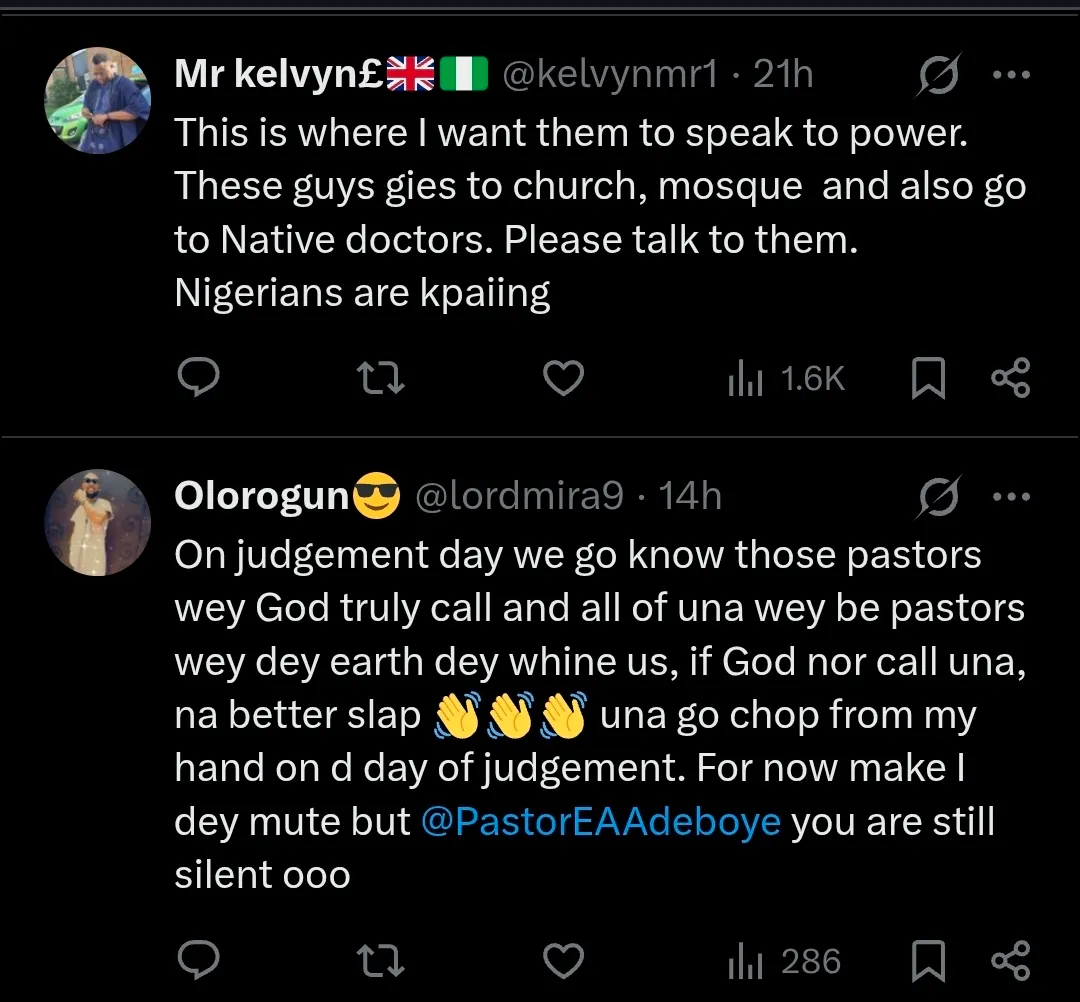Image resolution: width=1080 pixels, height=1002 pixels.
Task: Like Olorogun's tweet
Action: point(563,961)
